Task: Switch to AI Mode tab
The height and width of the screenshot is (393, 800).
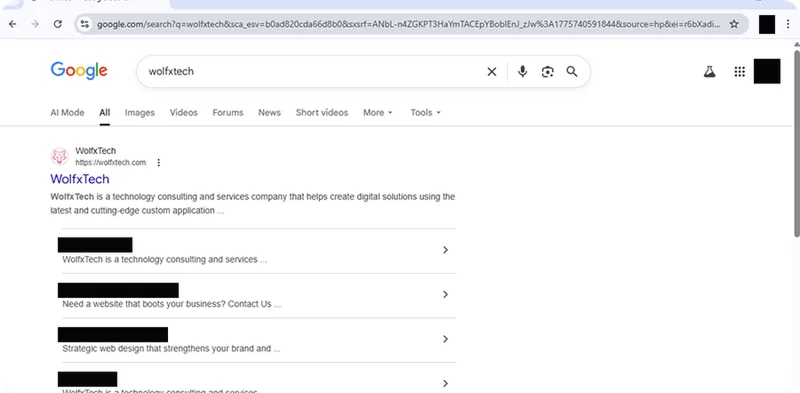Action: tap(67, 113)
